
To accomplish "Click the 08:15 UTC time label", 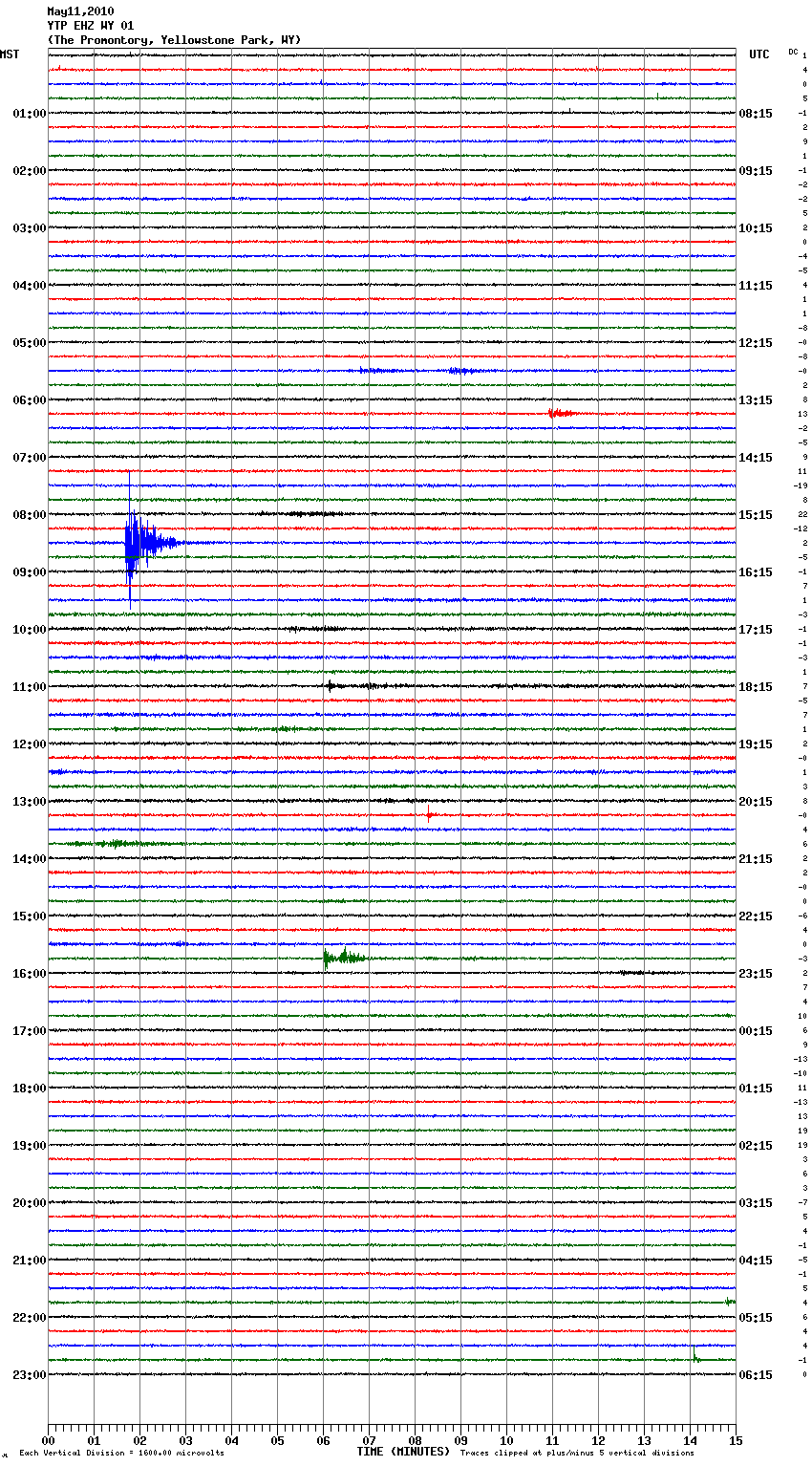I will click(x=756, y=114).
